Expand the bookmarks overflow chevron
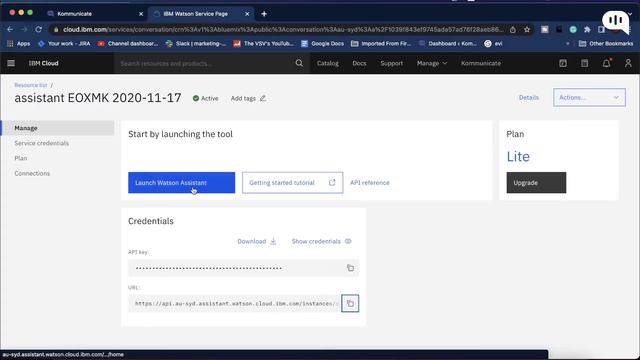The image size is (640, 360). 567,44
